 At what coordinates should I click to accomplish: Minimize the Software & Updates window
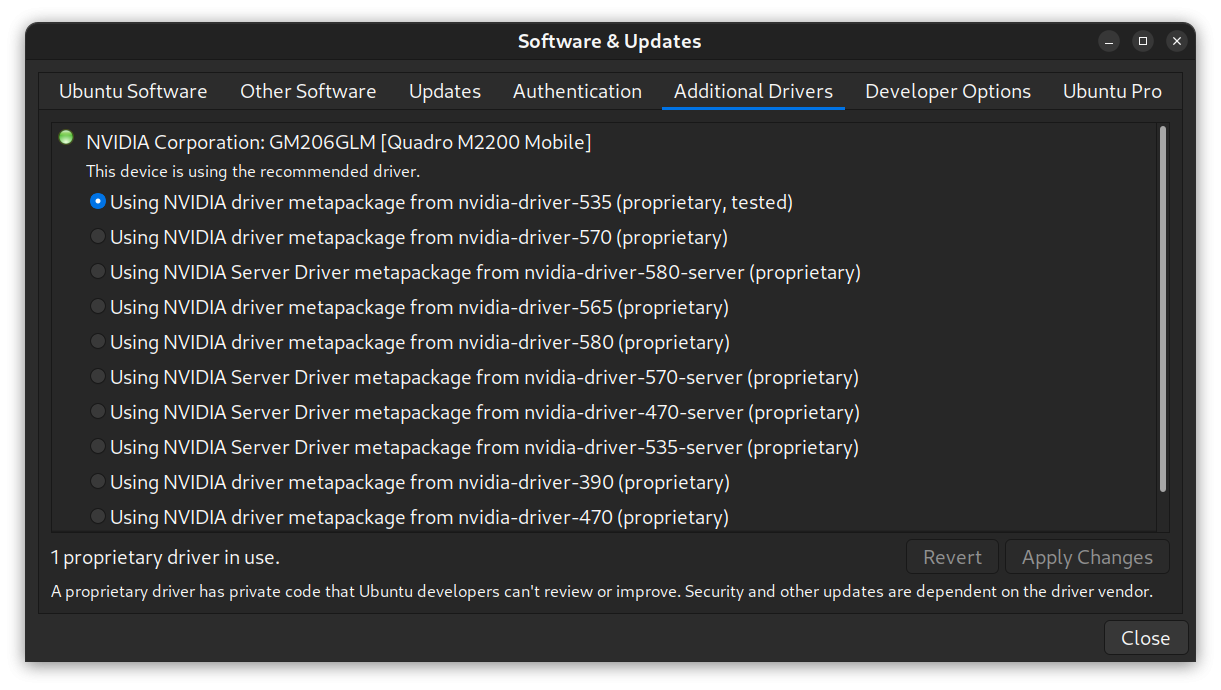[1109, 41]
